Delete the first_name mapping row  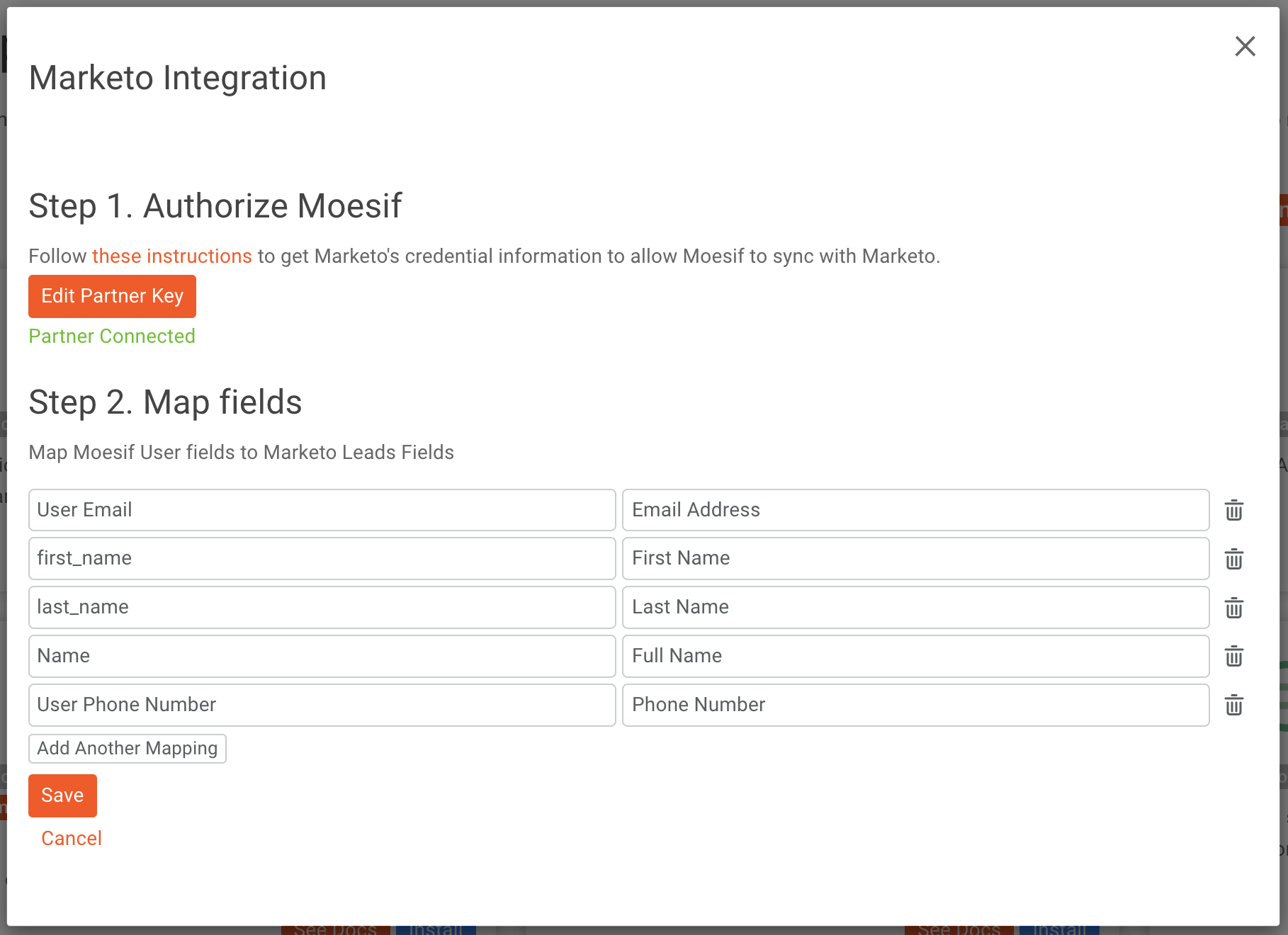click(x=1233, y=559)
